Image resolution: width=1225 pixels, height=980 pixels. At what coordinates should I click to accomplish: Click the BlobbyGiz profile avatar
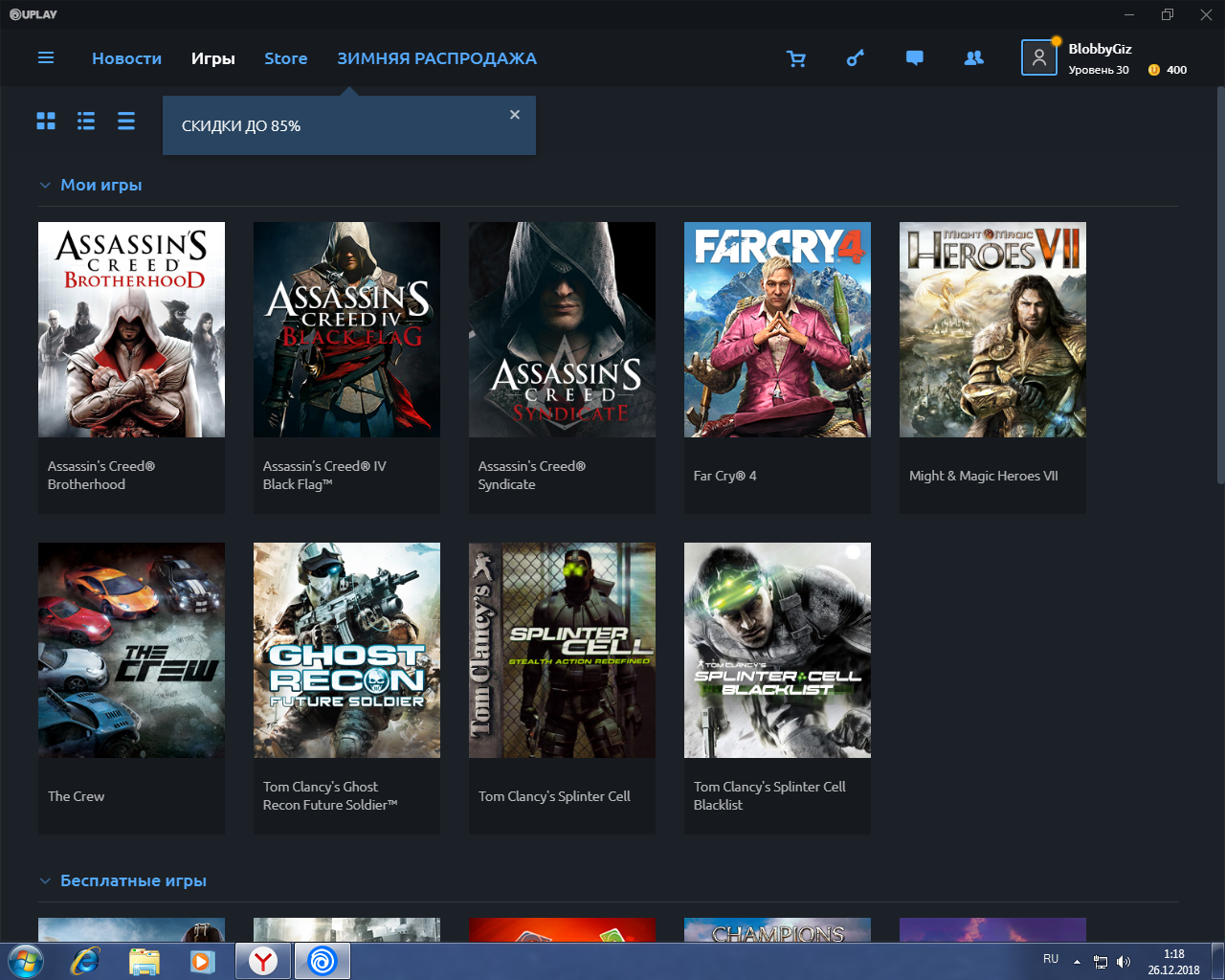tap(1039, 57)
